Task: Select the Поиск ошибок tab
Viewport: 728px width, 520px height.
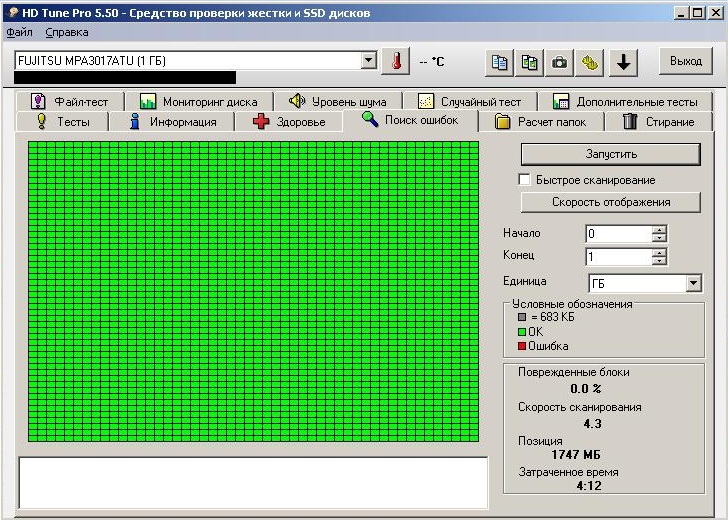Action: point(410,120)
